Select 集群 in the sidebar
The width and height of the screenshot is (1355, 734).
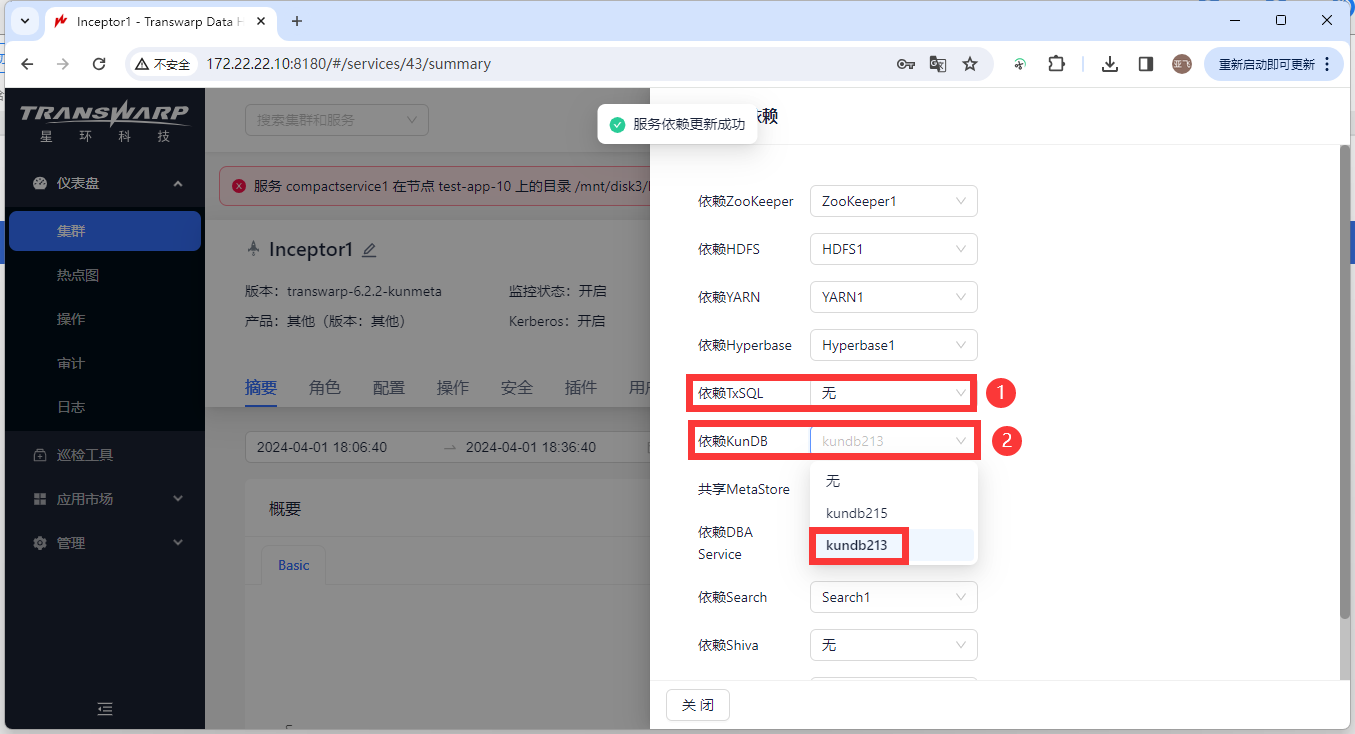tap(105, 231)
